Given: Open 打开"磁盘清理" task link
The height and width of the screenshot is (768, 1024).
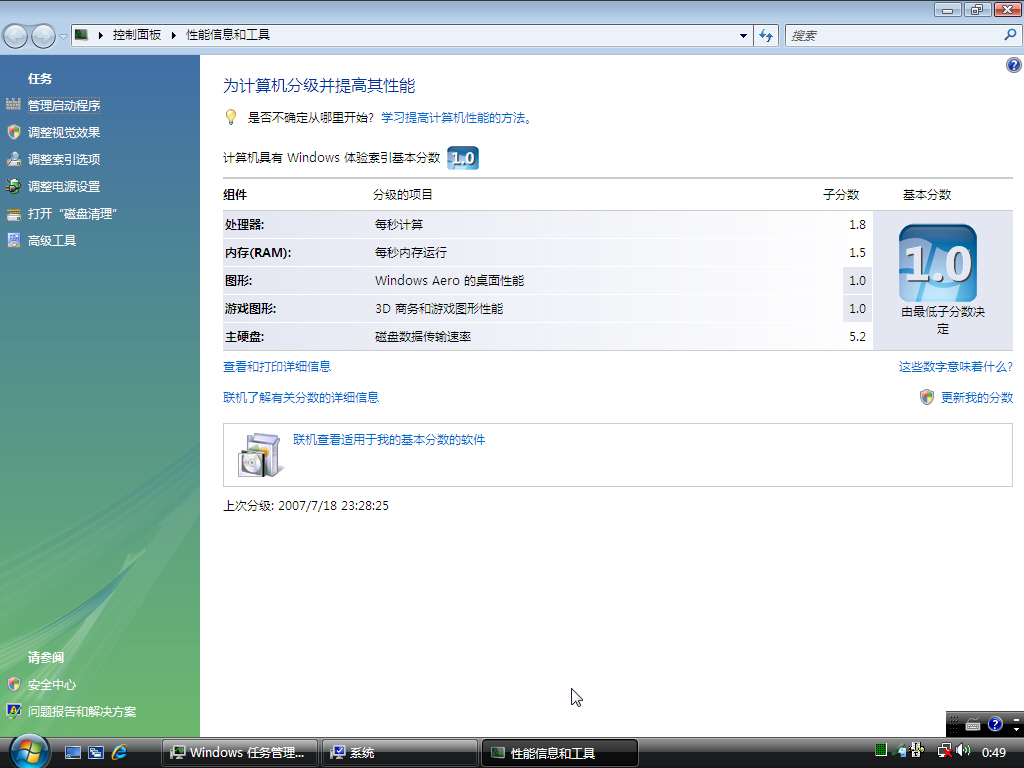Looking at the screenshot, I should (x=72, y=214).
